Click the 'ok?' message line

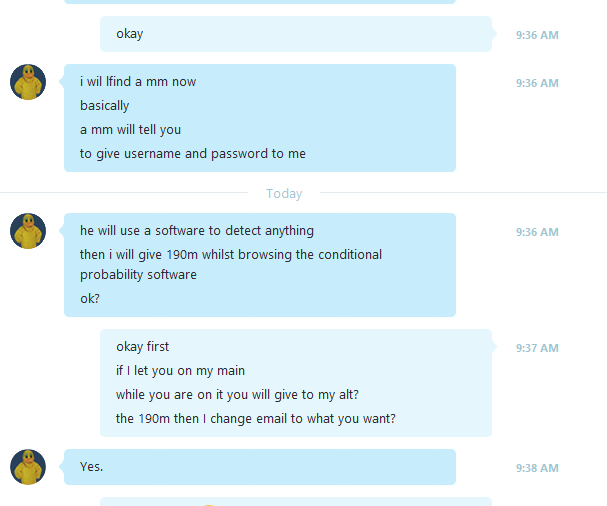point(90,298)
